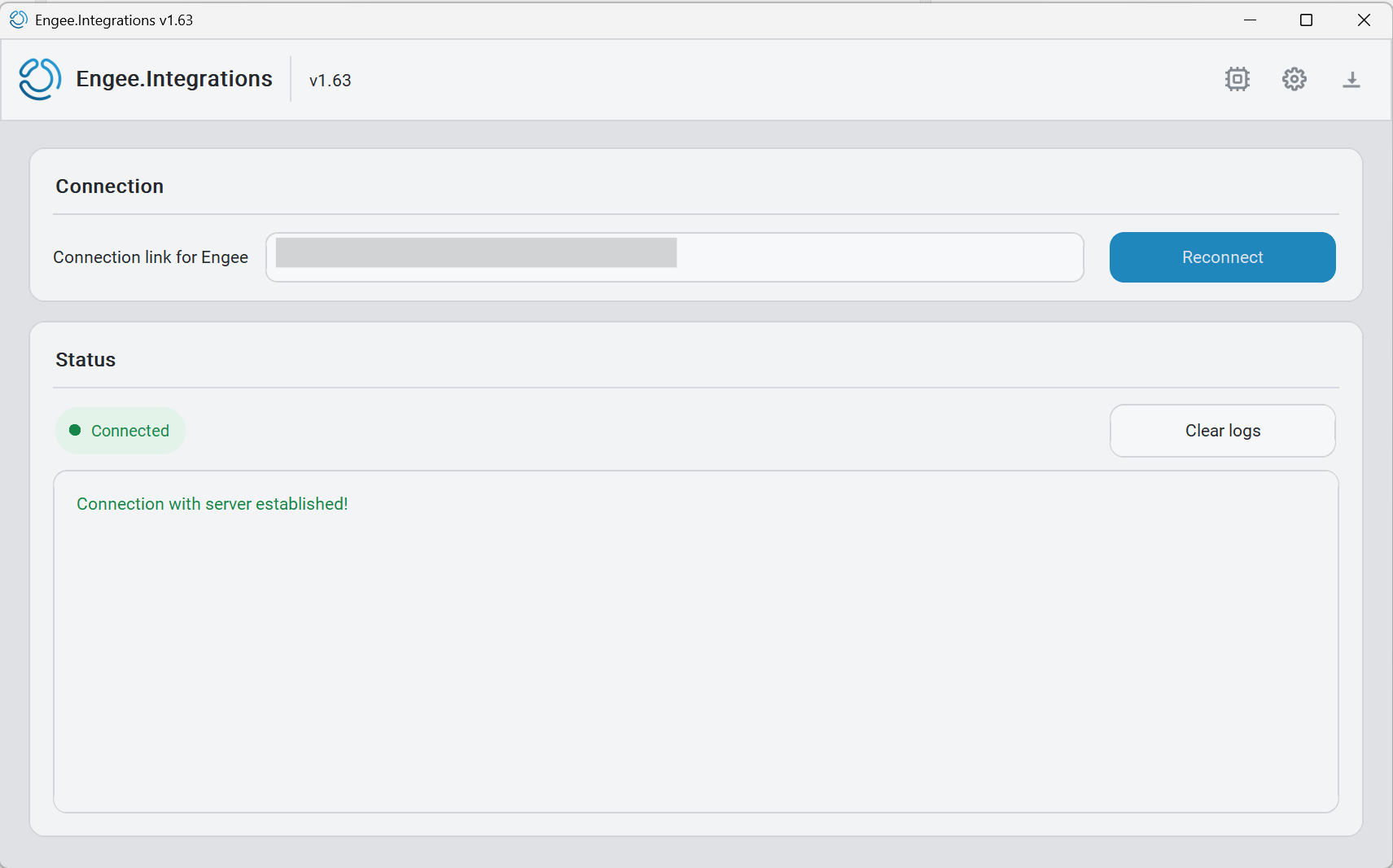1393x868 pixels.
Task: Click the Status section heading
Action: pyautogui.click(x=85, y=360)
